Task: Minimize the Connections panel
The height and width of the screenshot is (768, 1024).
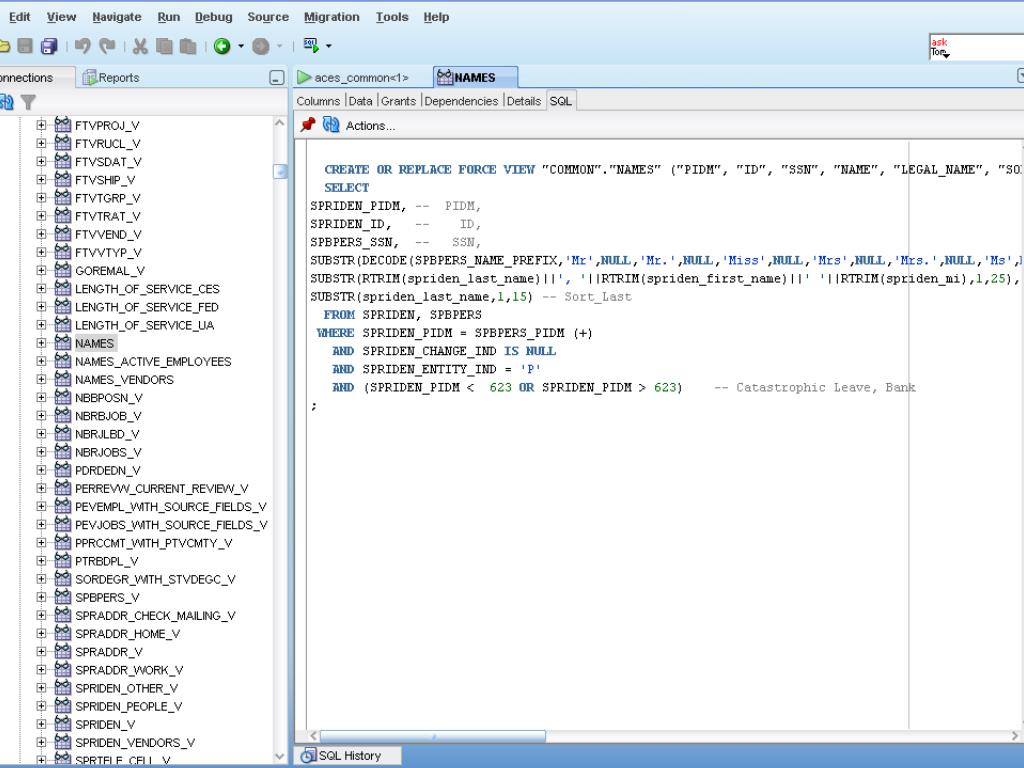Action: click(x=277, y=78)
